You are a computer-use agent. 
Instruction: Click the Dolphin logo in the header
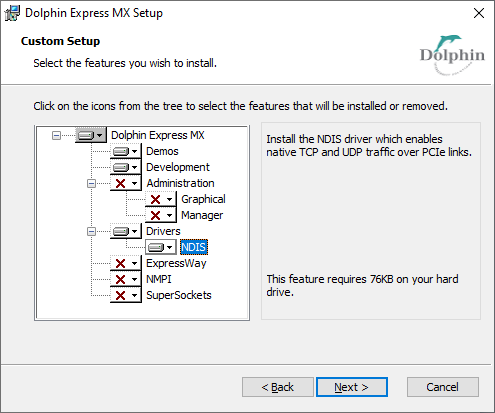click(x=452, y=55)
